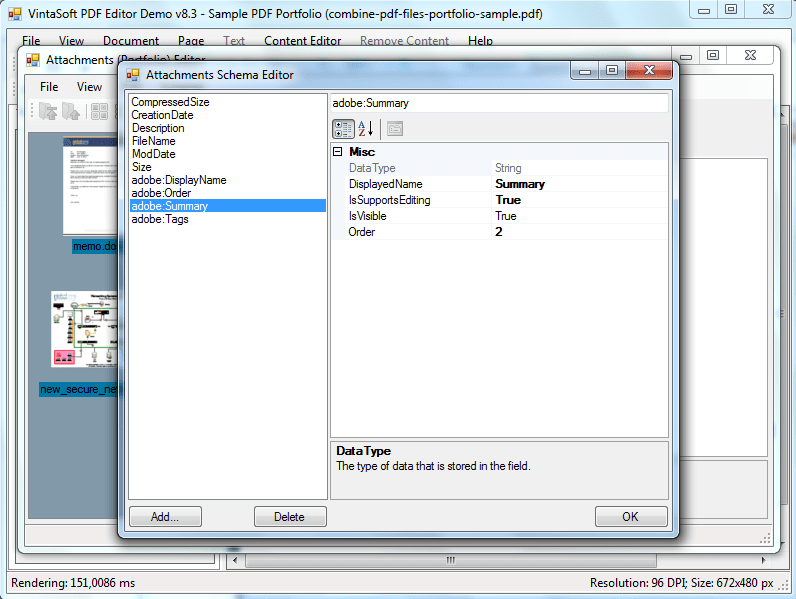The height and width of the screenshot is (599, 796).
Task: Select FileName field in the list
Action: tap(227, 141)
